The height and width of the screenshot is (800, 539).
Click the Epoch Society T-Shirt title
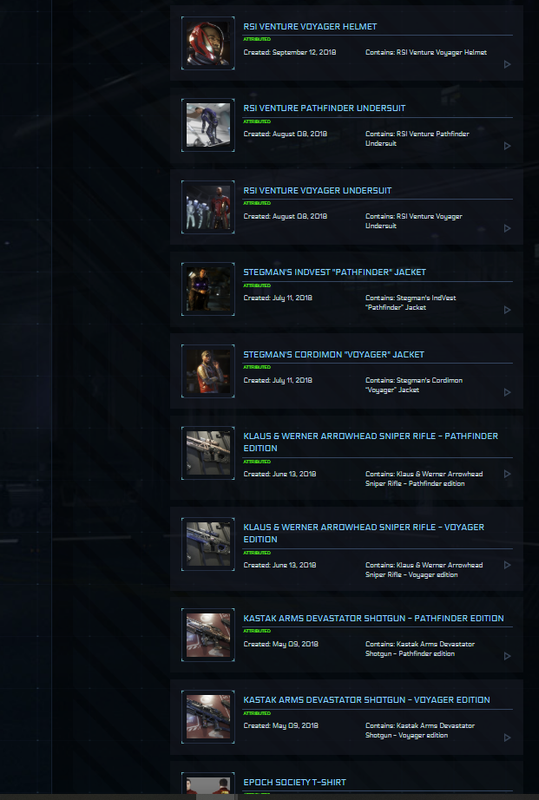(x=295, y=782)
